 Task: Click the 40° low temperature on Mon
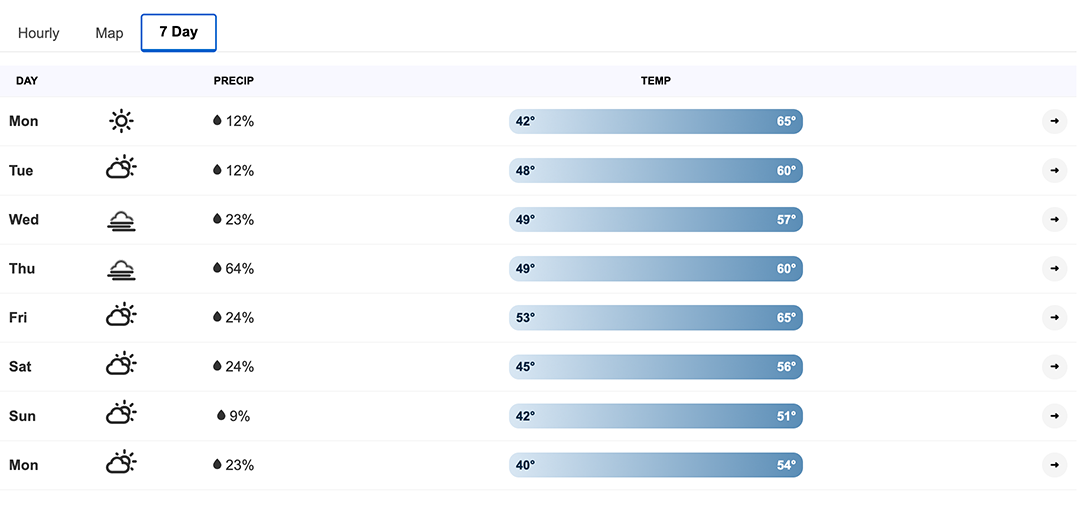[525, 465]
